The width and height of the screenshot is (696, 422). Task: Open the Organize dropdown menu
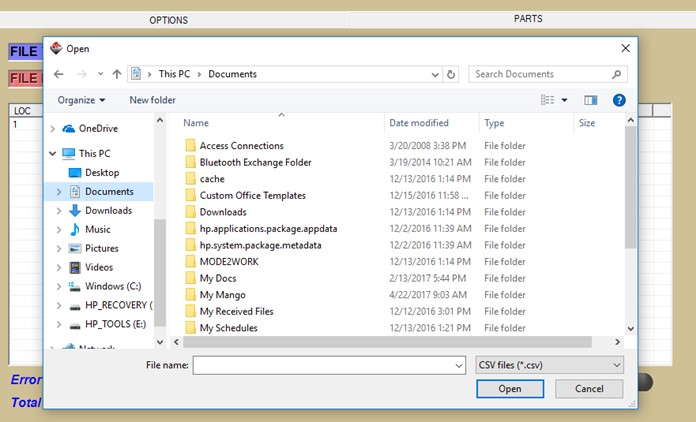(x=81, y=100)
